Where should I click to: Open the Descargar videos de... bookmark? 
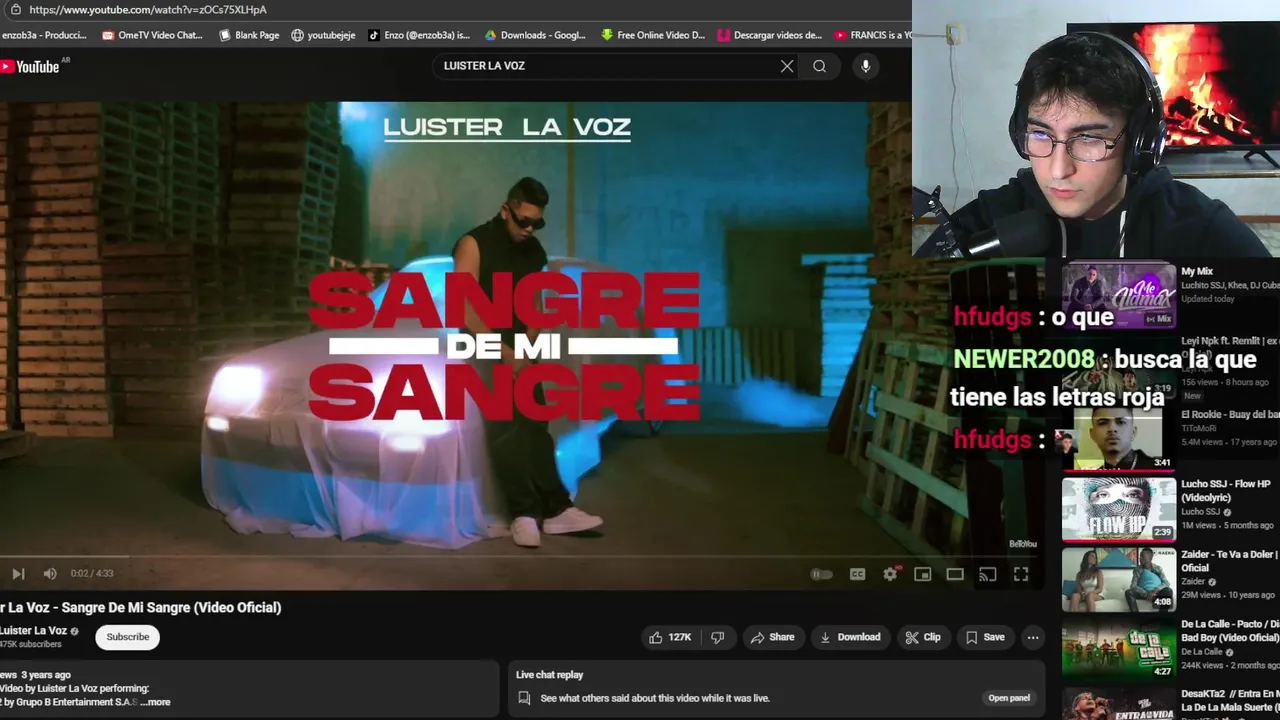click(769, 35)
